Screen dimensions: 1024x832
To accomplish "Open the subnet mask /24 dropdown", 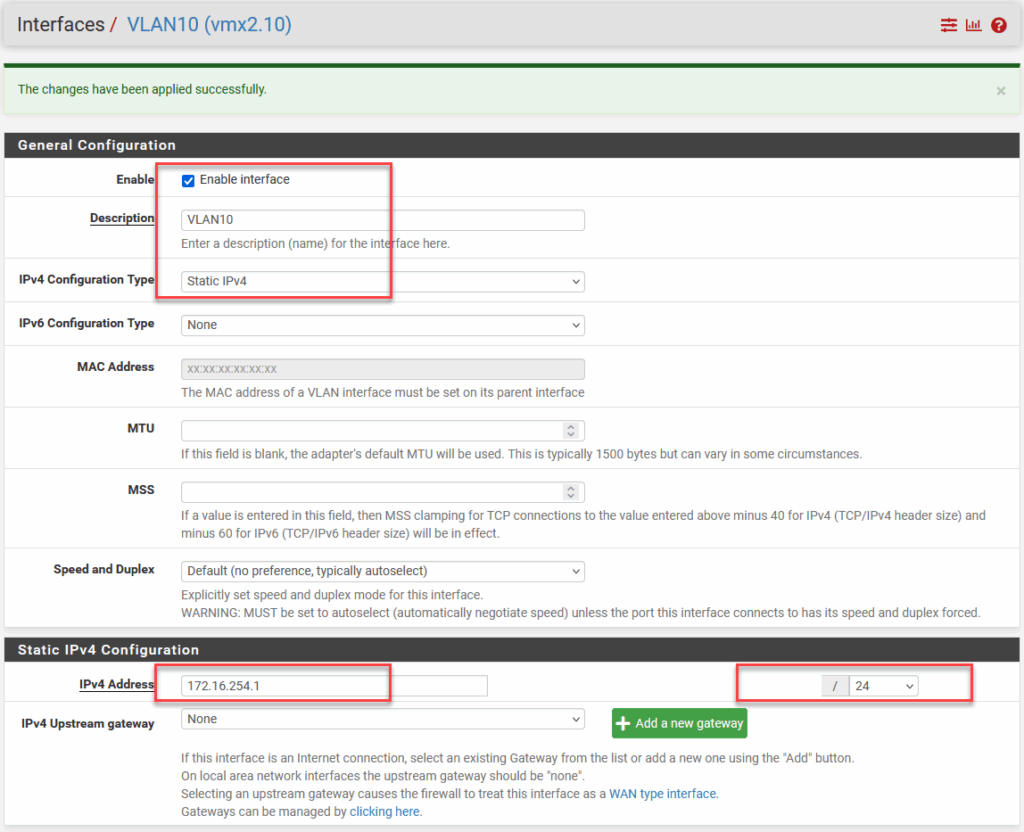I will 883,686.
